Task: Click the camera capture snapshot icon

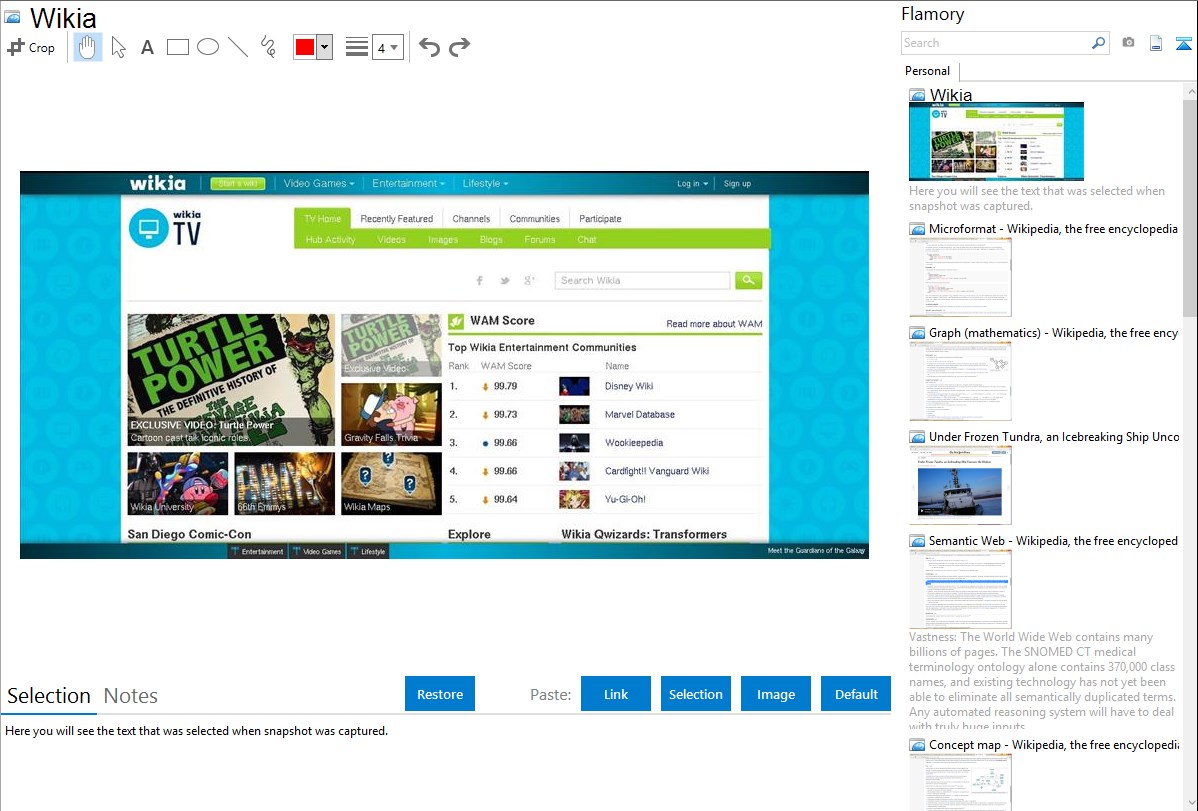Action: click(x=1128, y=43)
